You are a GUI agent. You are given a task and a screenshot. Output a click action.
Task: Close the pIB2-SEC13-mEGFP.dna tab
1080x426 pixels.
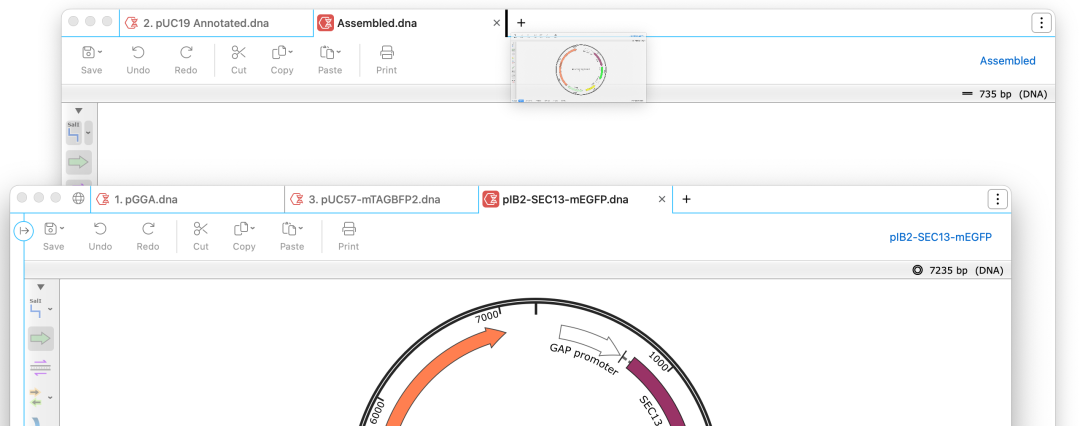point(662,199)
